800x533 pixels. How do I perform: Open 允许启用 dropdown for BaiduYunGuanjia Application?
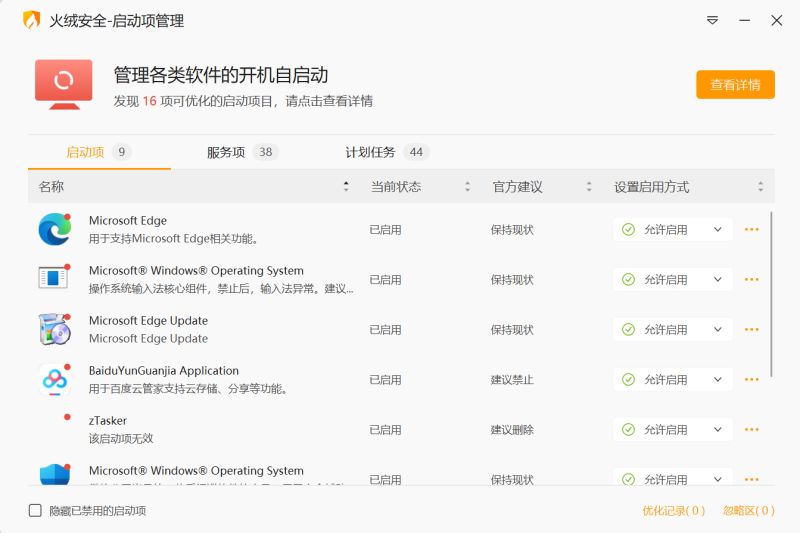672,379
